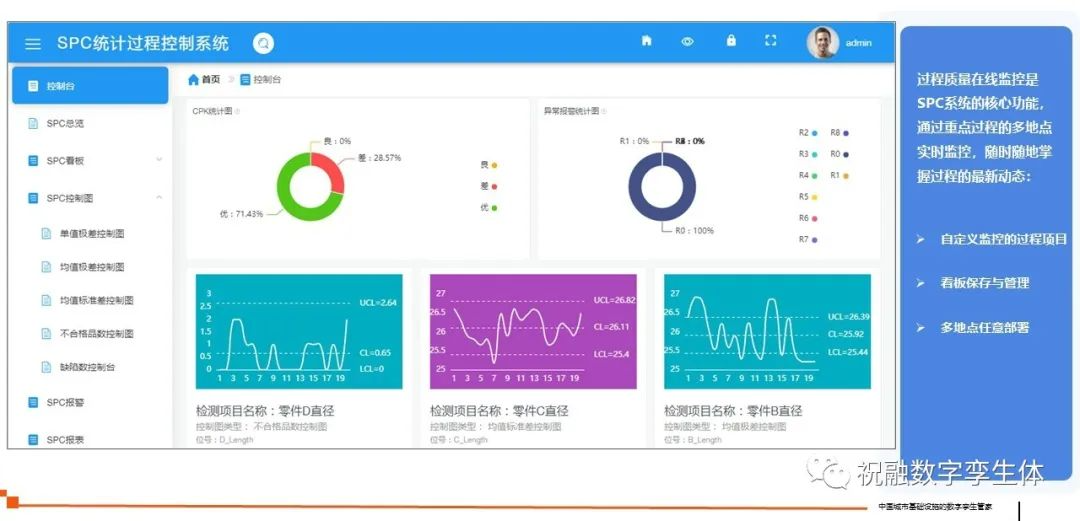Screen dimensions: 1080x521
Task: Toggle the 良 legend item in CPK chart
Action: coord(488,164)
